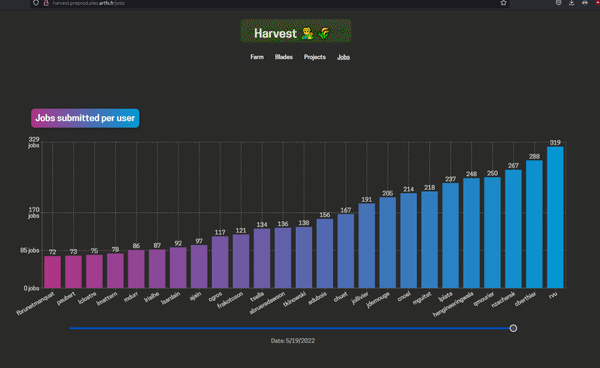Click the nzacharek bar in the chart

pos(513,229)
